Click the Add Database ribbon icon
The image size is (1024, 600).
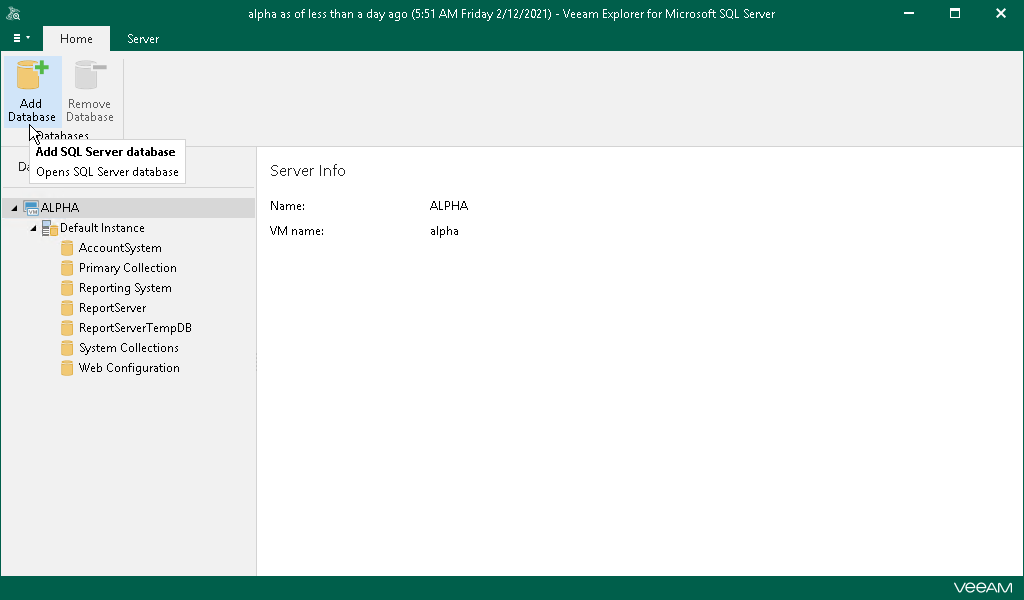(32, 75)
